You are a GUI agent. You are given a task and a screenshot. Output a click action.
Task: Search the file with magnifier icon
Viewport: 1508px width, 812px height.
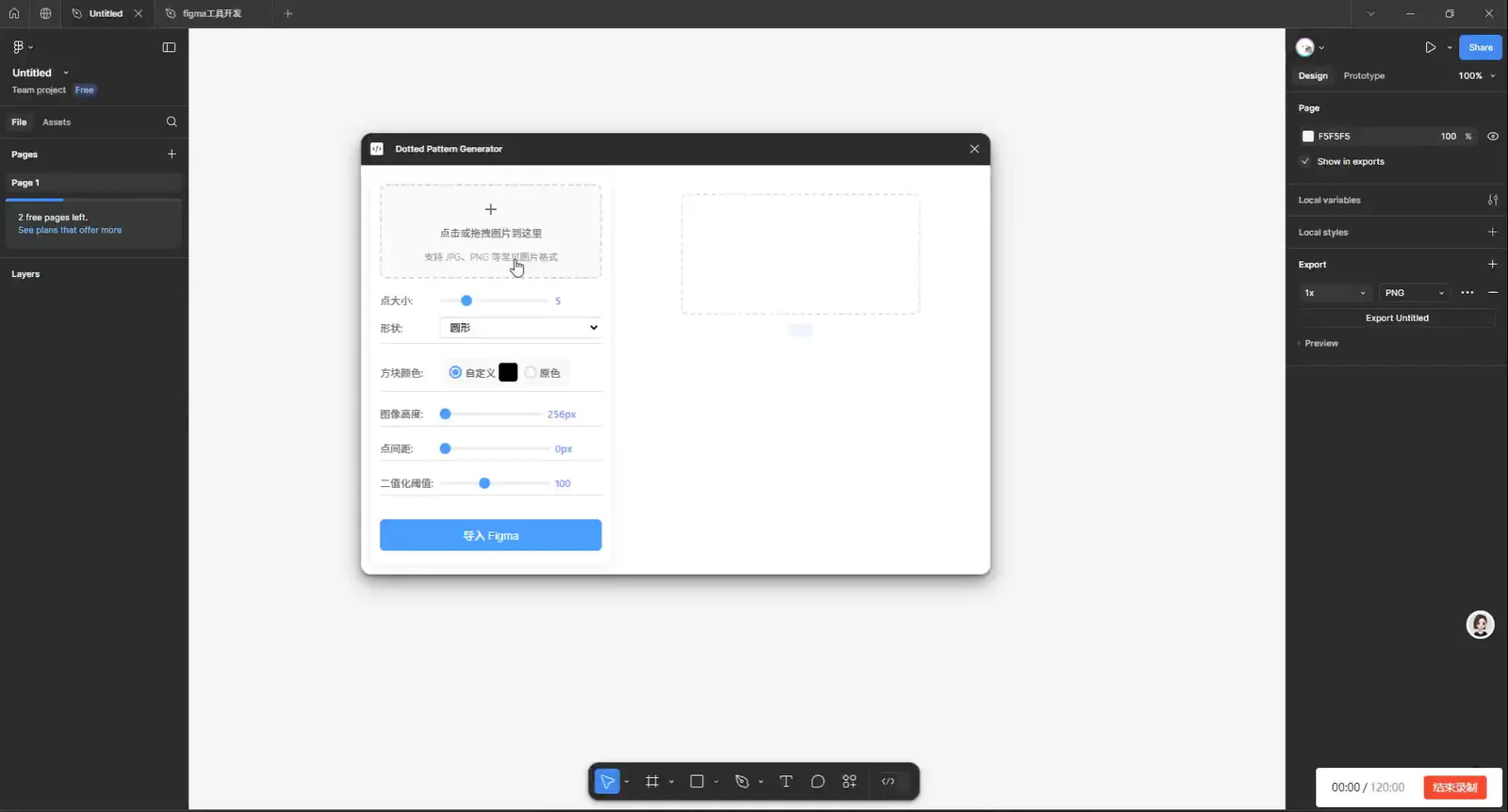(172, 122)
